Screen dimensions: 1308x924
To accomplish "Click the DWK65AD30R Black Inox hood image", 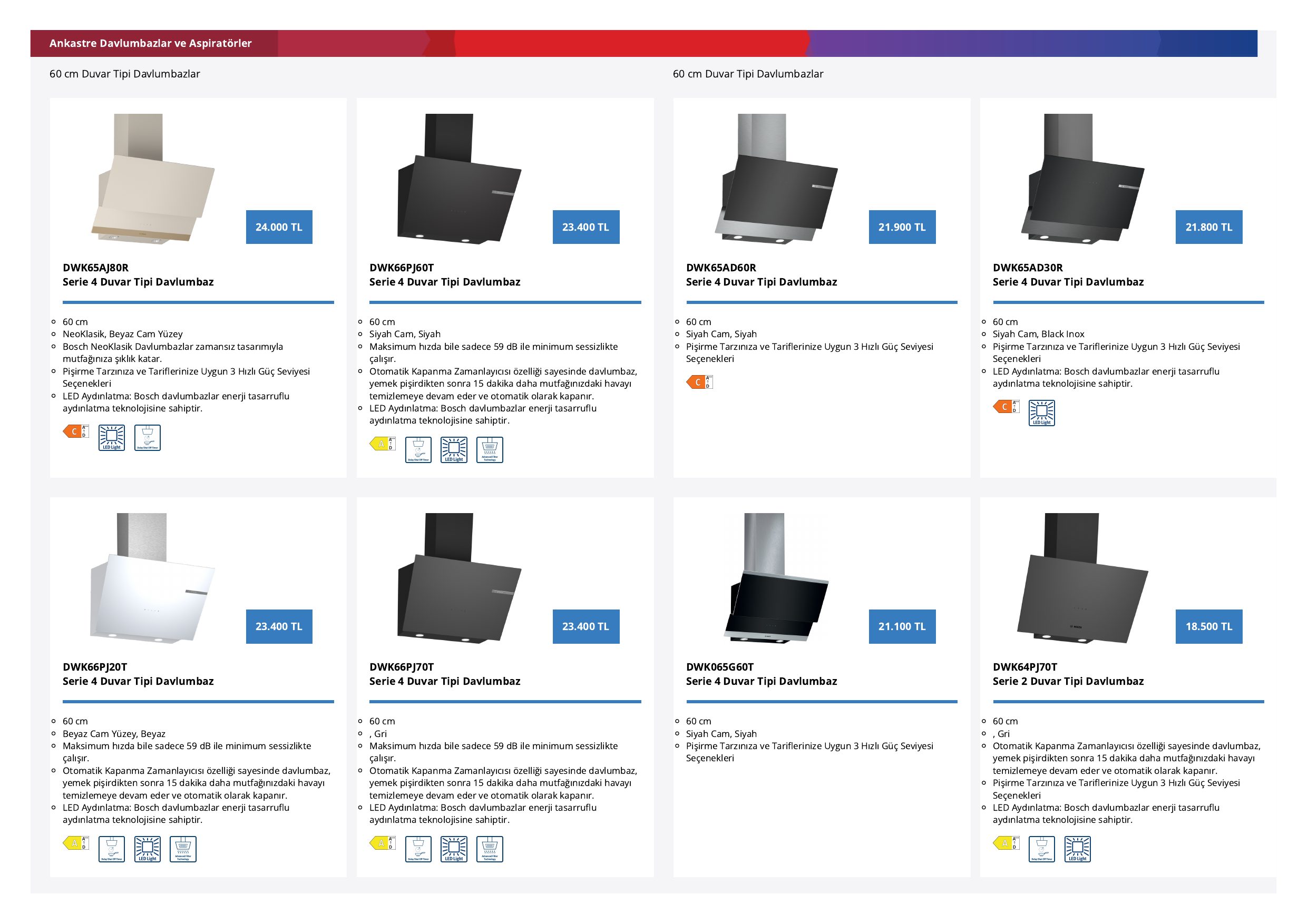I will 1082,179.
